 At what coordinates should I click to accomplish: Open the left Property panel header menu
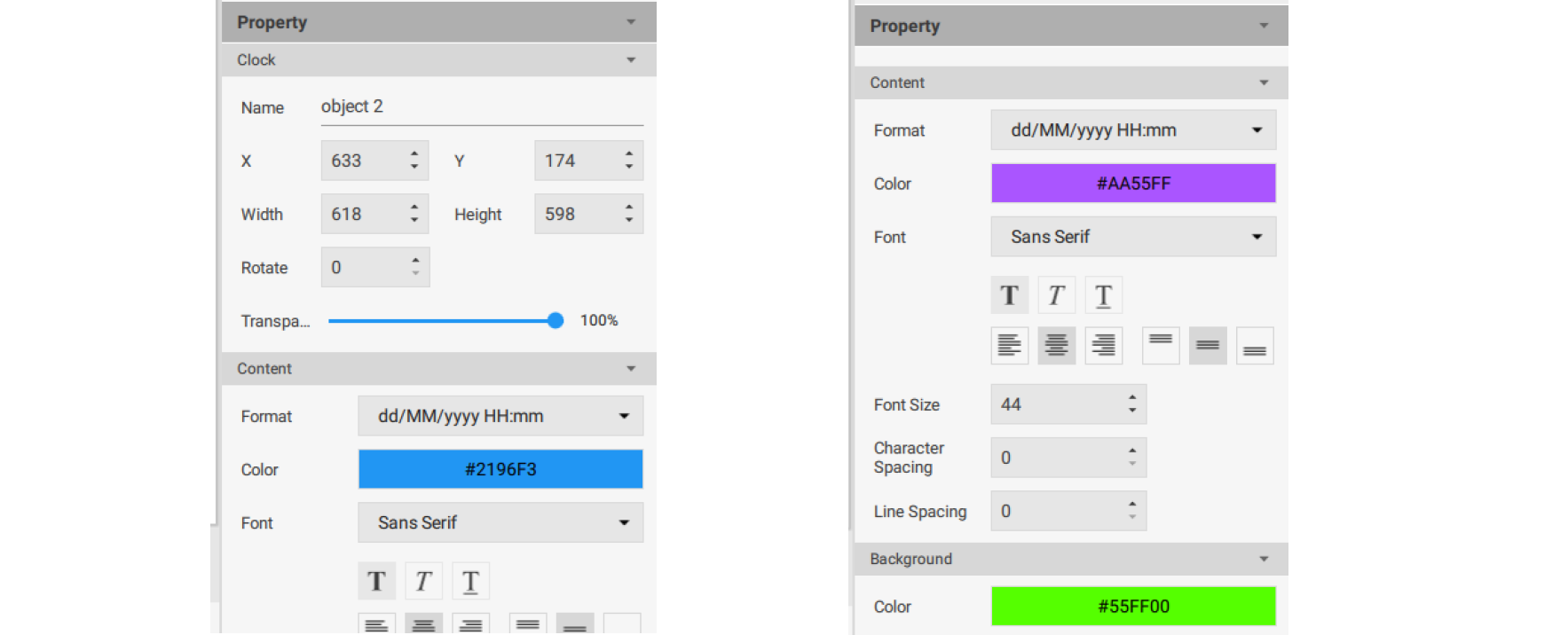(631, 22)
